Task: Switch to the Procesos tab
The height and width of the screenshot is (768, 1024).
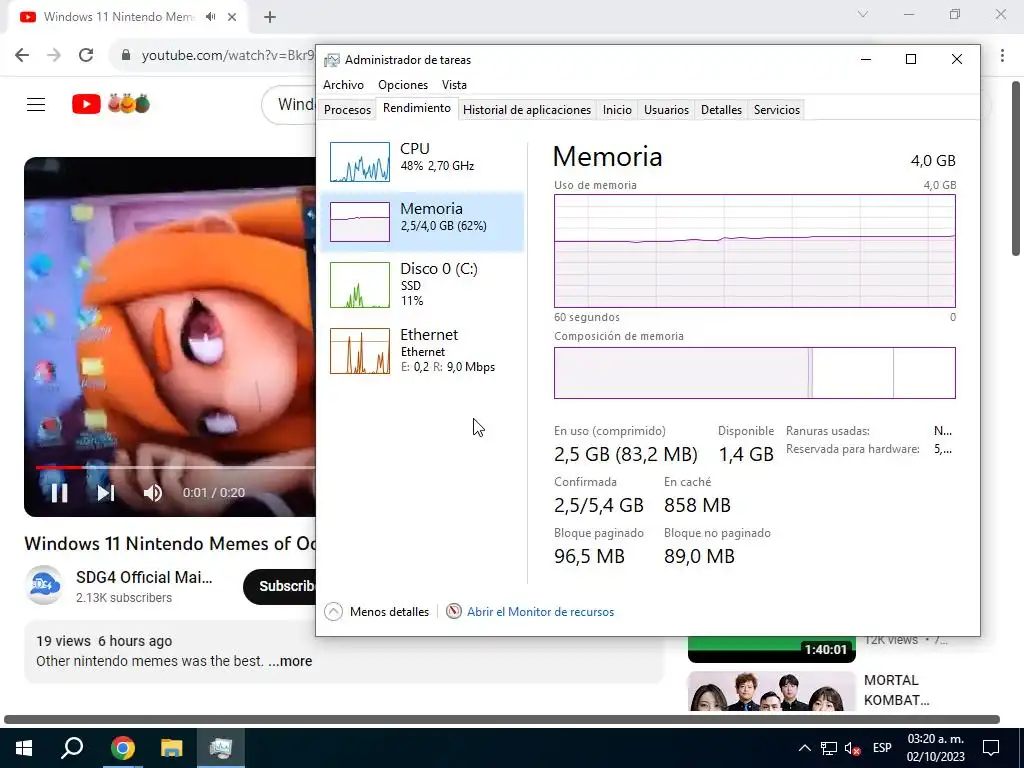Action: pyautogui.click(x=347, y=110)
